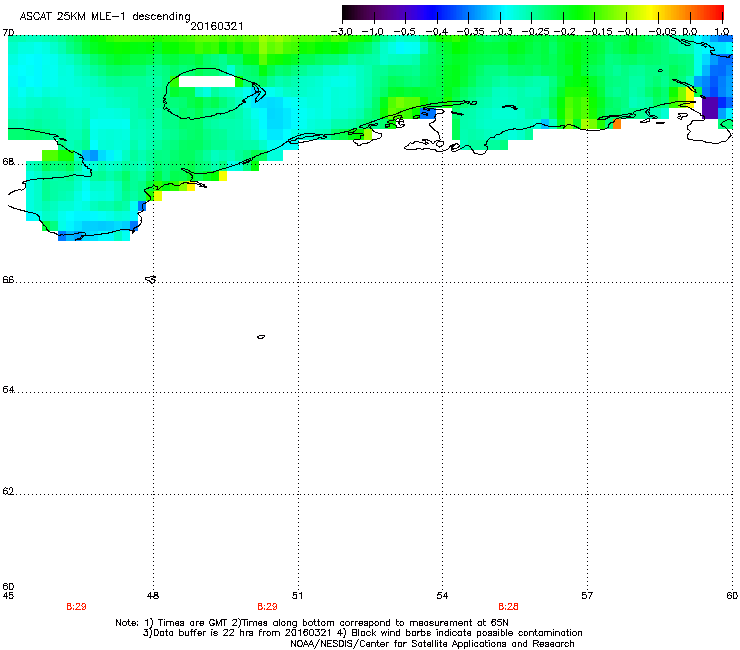Click the latitude '68' axis label
The image size is (740, 650).
[x=8, y=162]
